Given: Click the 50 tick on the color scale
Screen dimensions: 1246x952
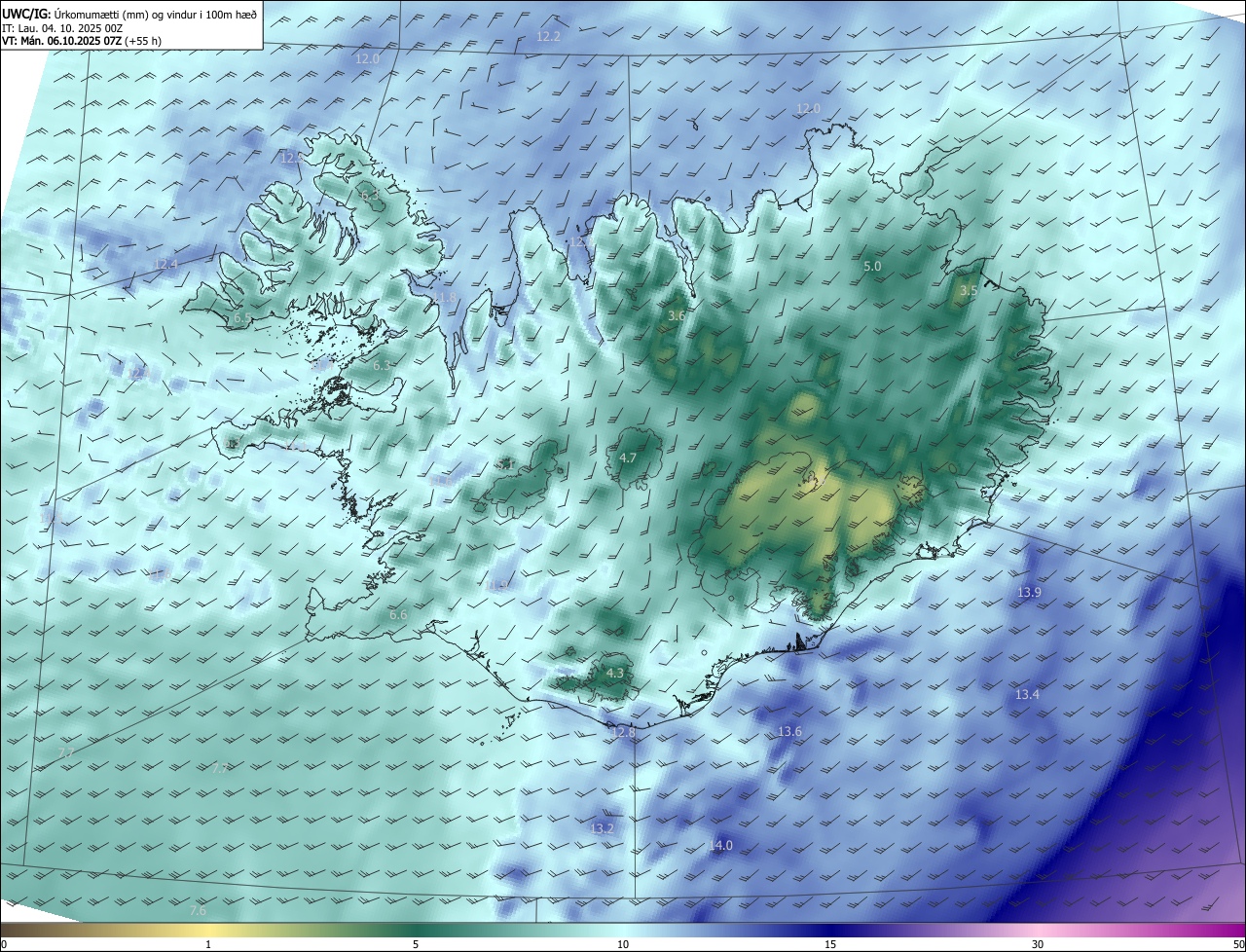Looking at the screenshot, I should coord(1238,944).
